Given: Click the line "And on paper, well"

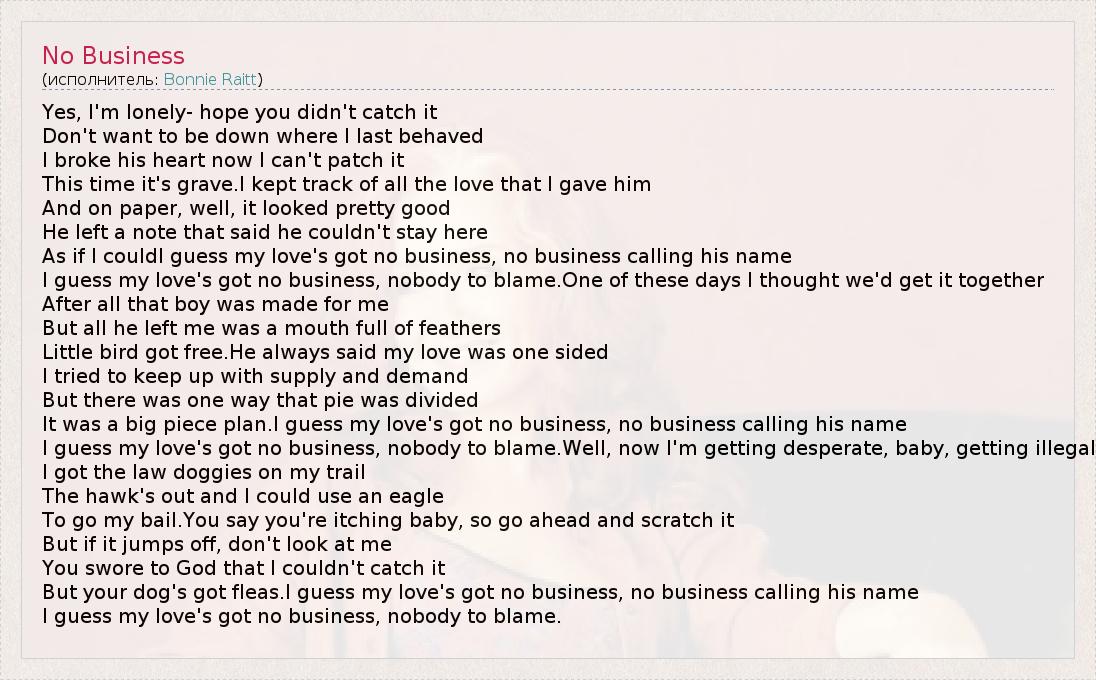Looking at the screenshot, I should pyautogui.click(x=246, y=208).
